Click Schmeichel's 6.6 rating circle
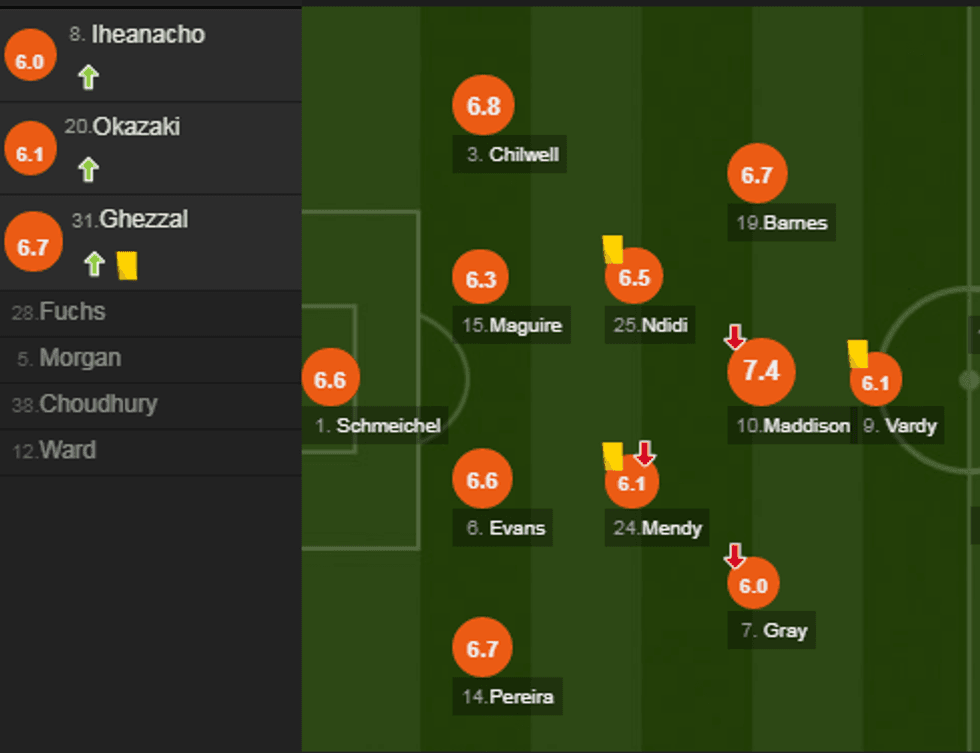Viewport: 980px width, 753px height. point(330,380)
